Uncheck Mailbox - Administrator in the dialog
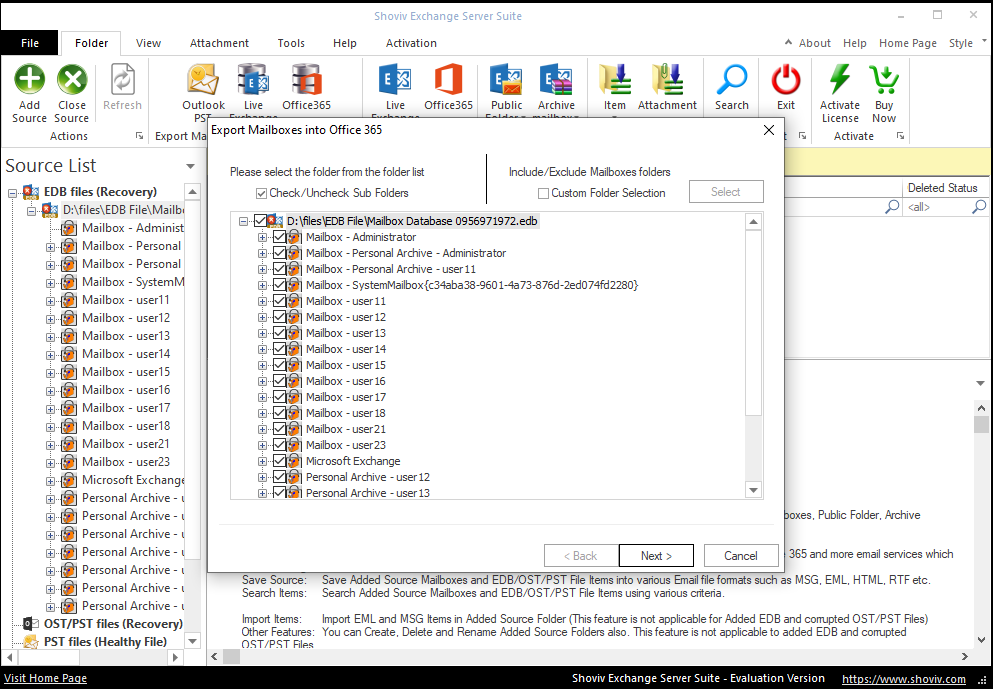993x689 pixels. (x=279, y=237)
